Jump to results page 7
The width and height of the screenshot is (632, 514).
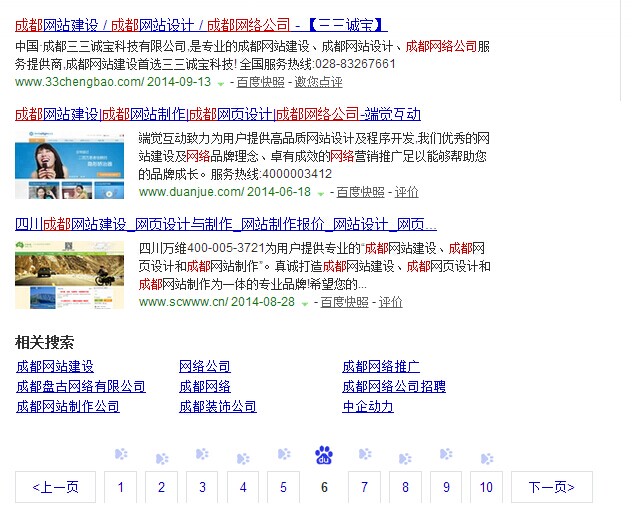364,487
